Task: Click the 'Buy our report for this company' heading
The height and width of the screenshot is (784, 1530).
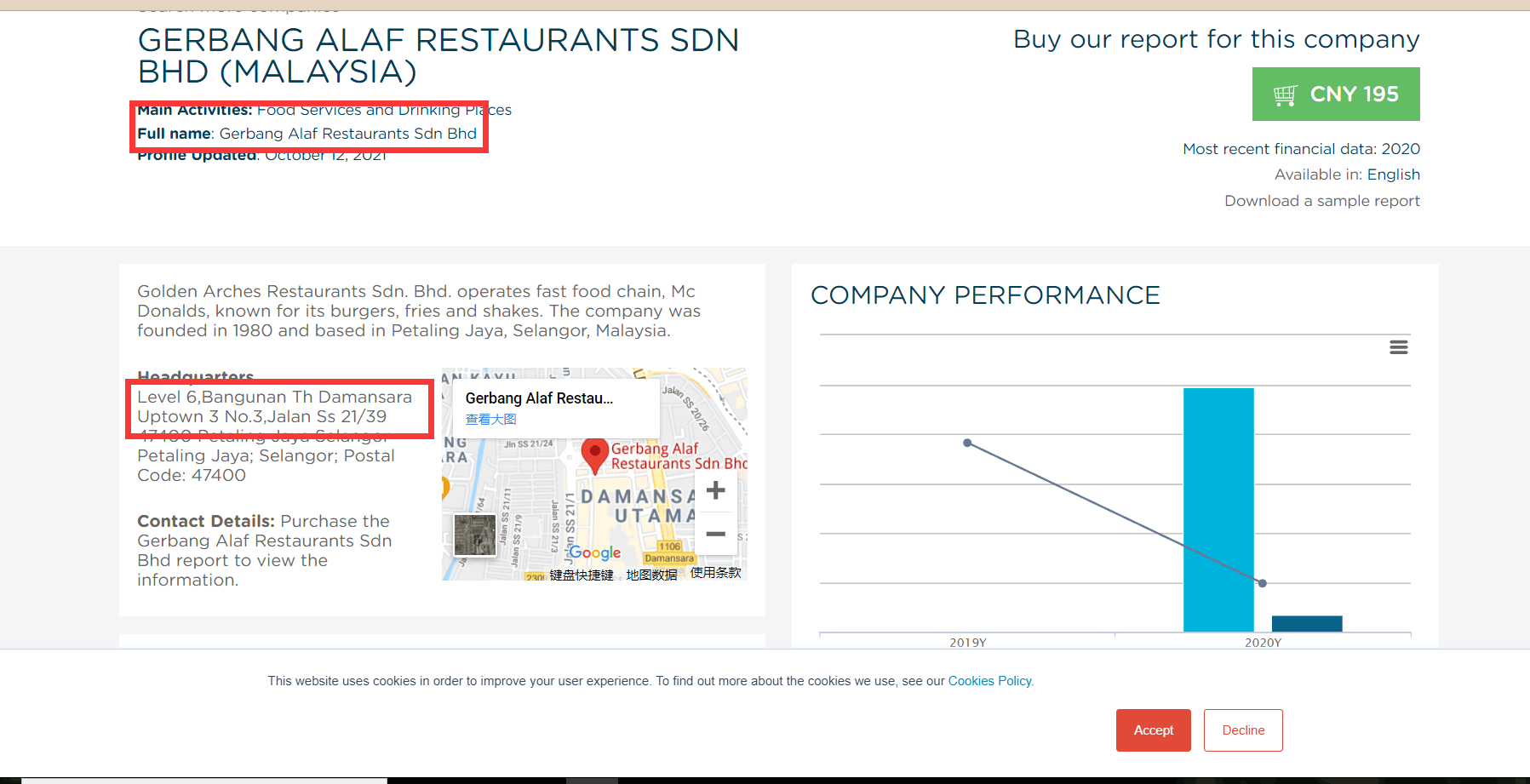Action: [x=1216, y=39]
